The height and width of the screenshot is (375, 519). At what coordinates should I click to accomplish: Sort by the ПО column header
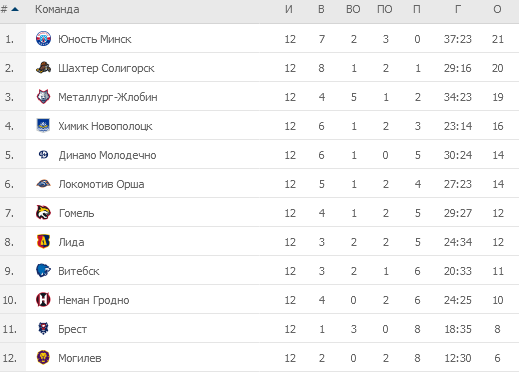tap(385, 9)
